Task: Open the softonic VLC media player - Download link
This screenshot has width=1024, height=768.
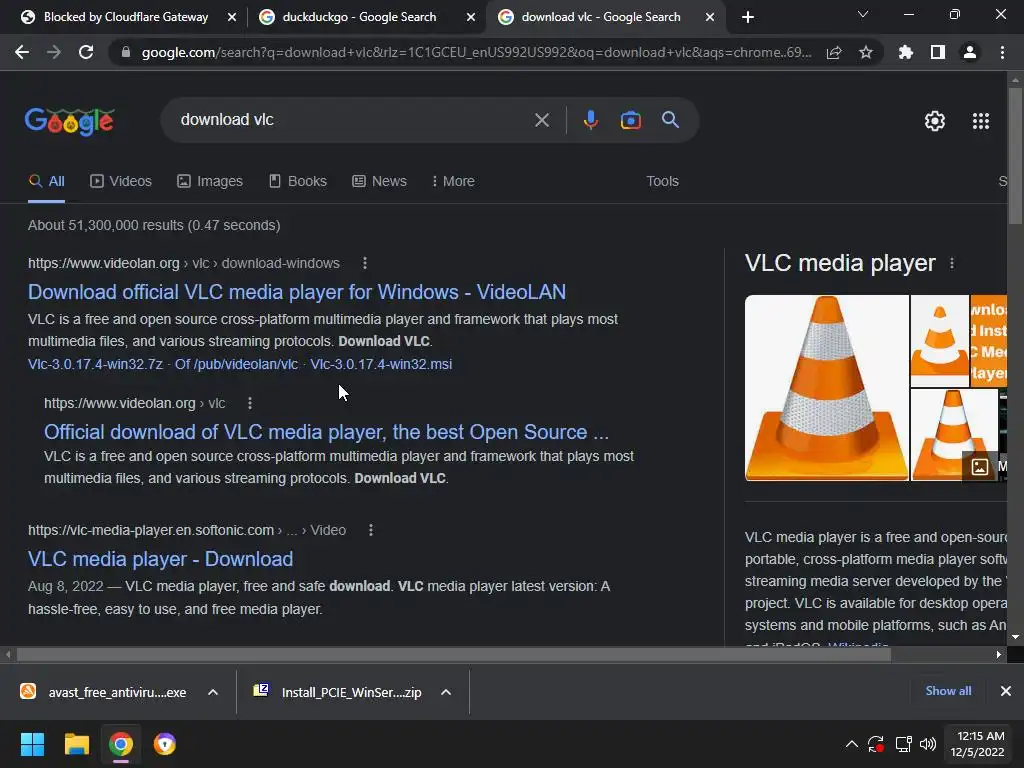Action: click(x=161, y=559)
